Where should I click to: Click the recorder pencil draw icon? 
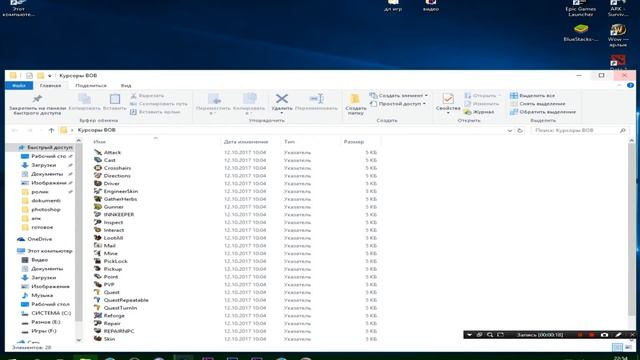pyautogui.click(x=618, y=335)
